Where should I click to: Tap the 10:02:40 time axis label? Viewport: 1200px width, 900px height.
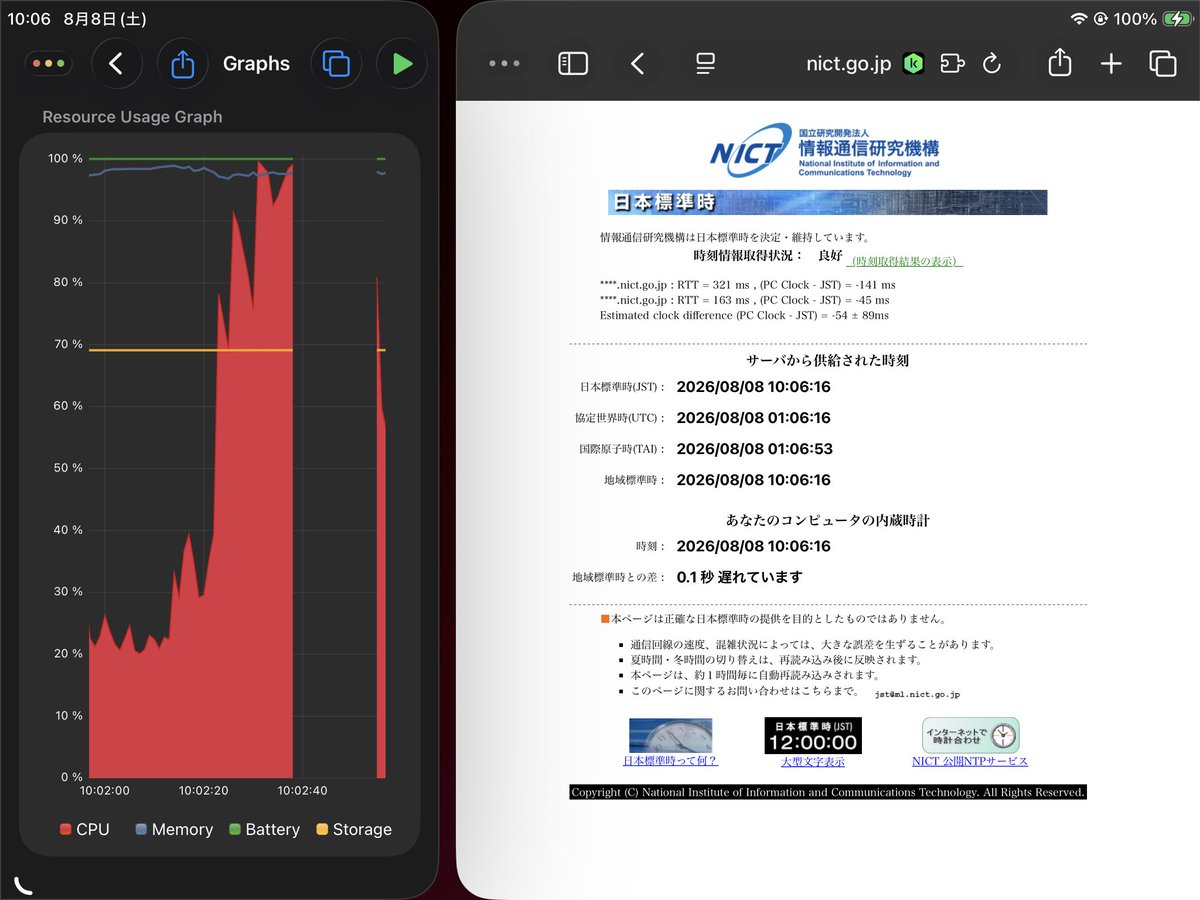(x=302, y=790)
